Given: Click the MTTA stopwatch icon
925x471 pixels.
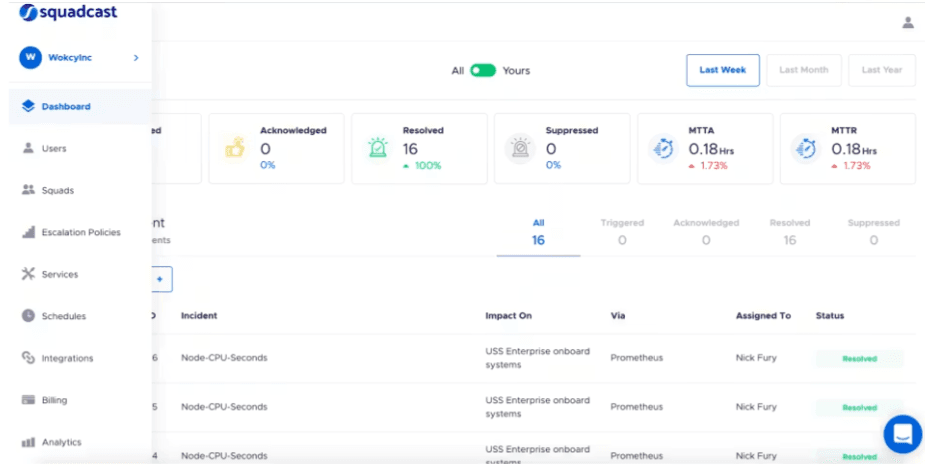Looking at the screenshot, I should [x=662, y=148].
